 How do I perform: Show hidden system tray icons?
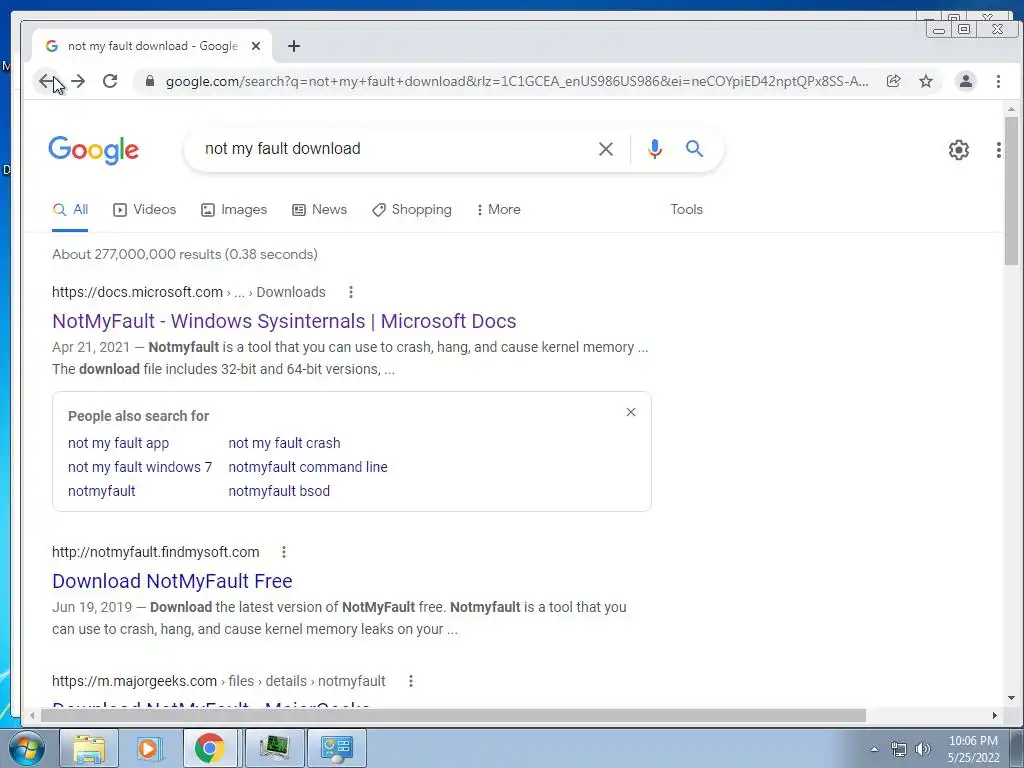tap(874, 749)
